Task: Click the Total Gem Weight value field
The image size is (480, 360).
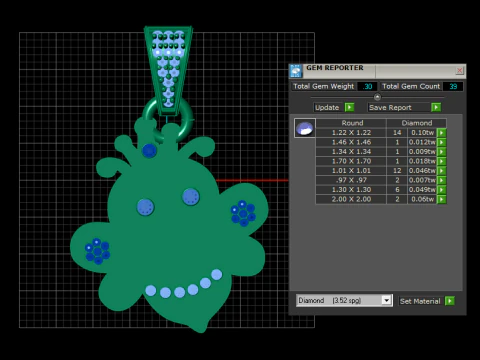Action: (x=367, y=86)
